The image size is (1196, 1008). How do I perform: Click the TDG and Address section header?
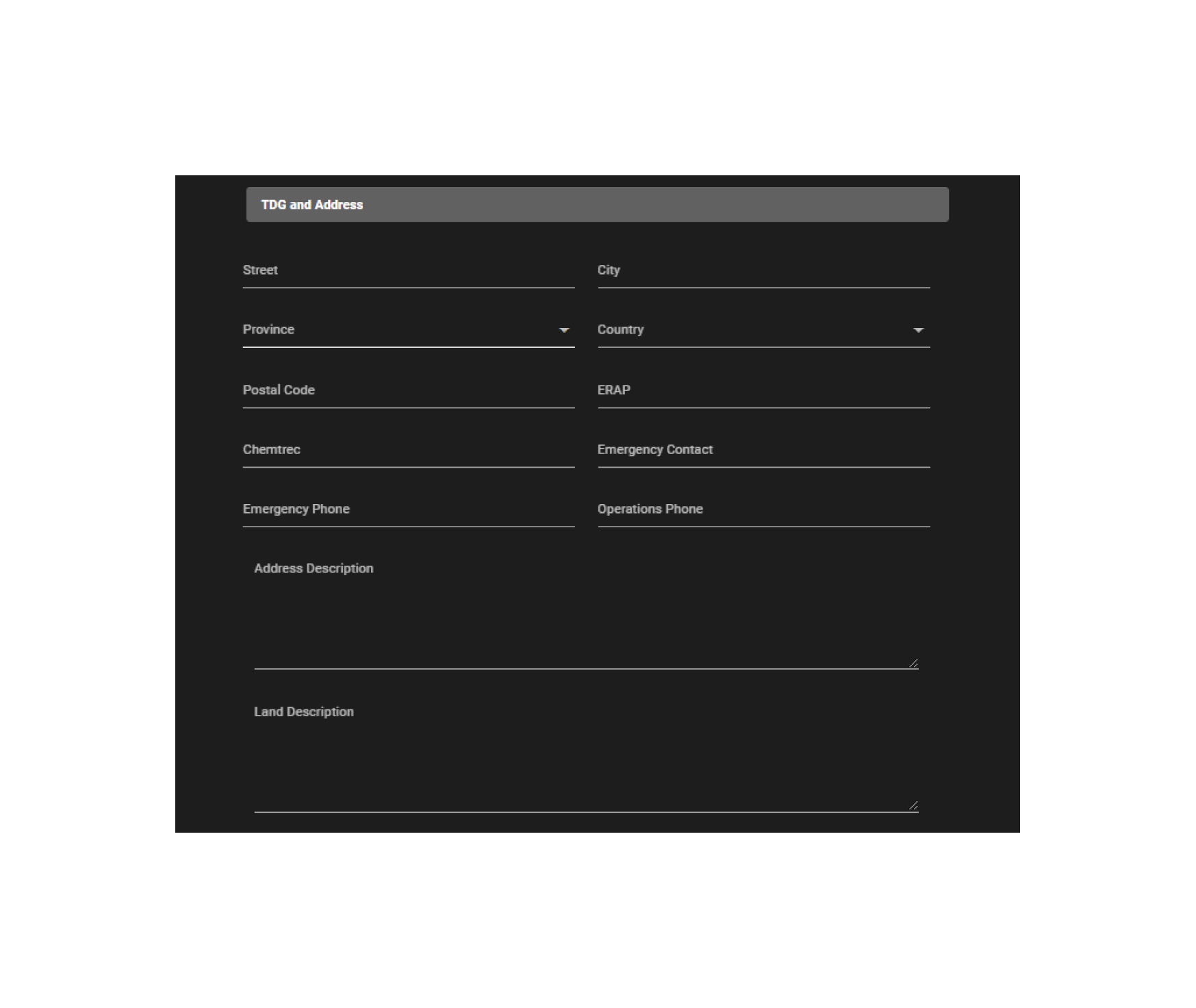[x=598, y=205]
